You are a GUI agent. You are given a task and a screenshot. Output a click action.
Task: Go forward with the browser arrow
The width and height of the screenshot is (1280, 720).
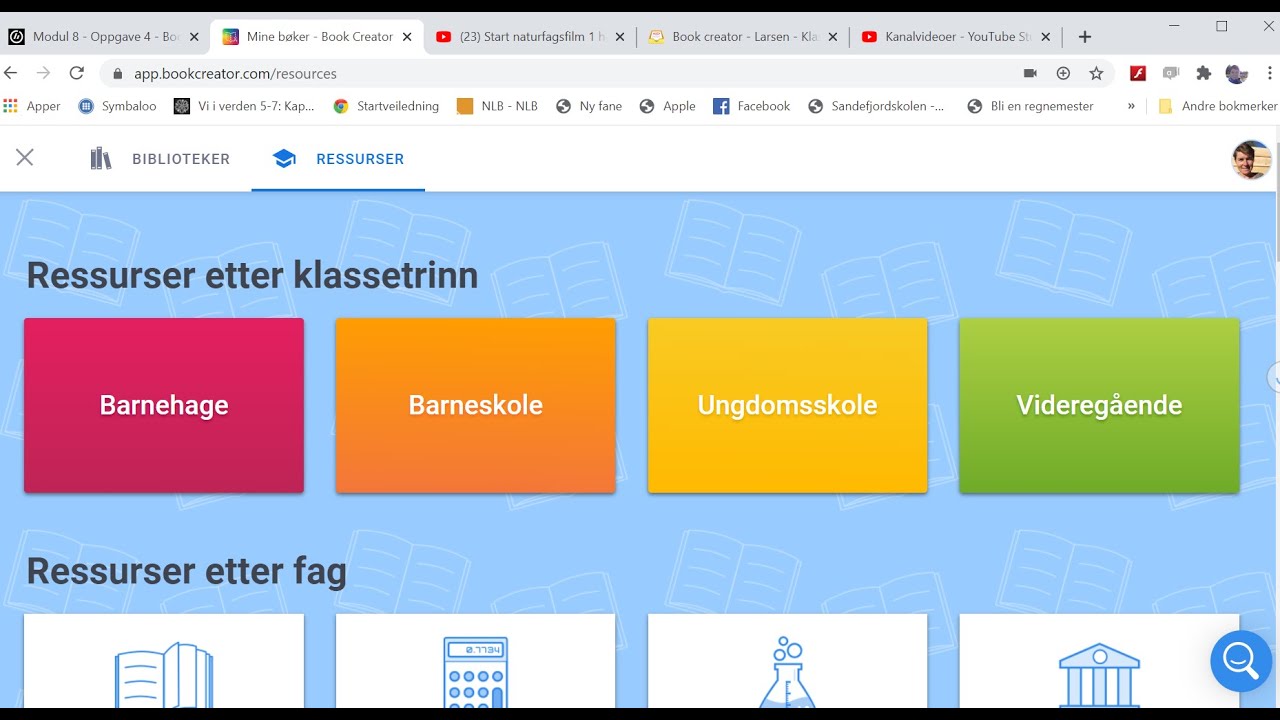pos(43,73)
